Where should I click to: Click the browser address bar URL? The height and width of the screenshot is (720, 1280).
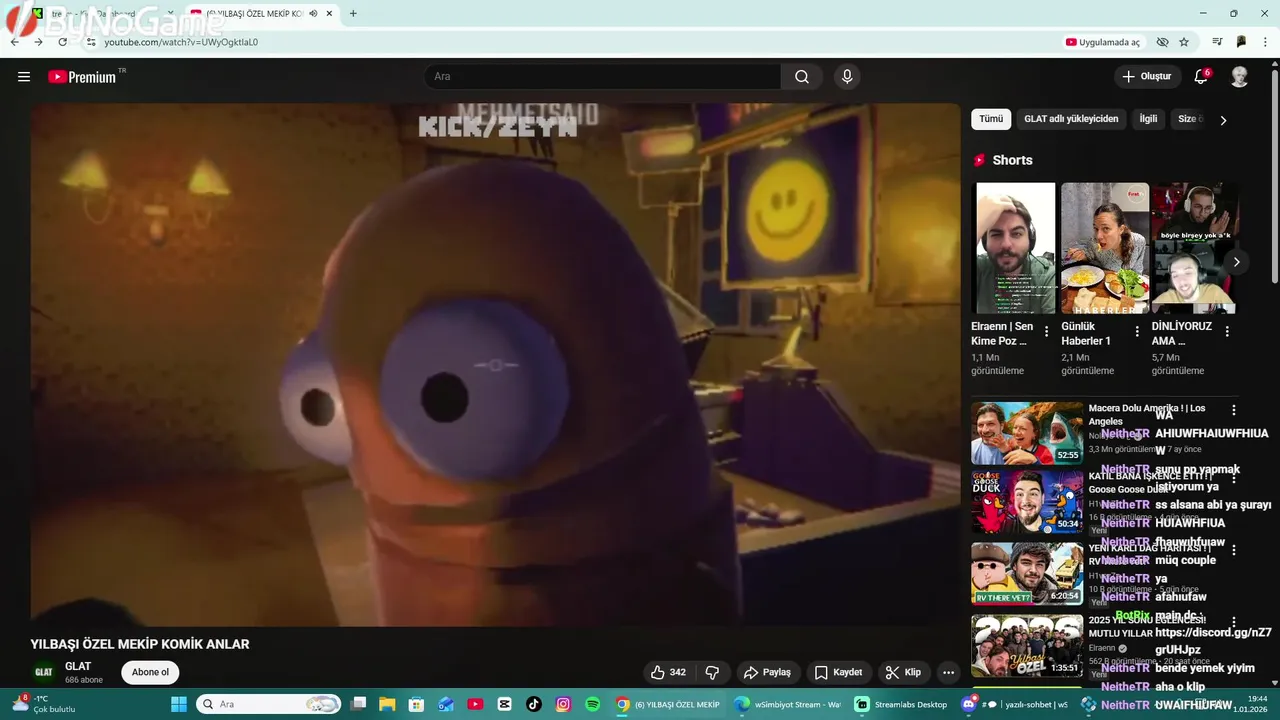point(181,42)
